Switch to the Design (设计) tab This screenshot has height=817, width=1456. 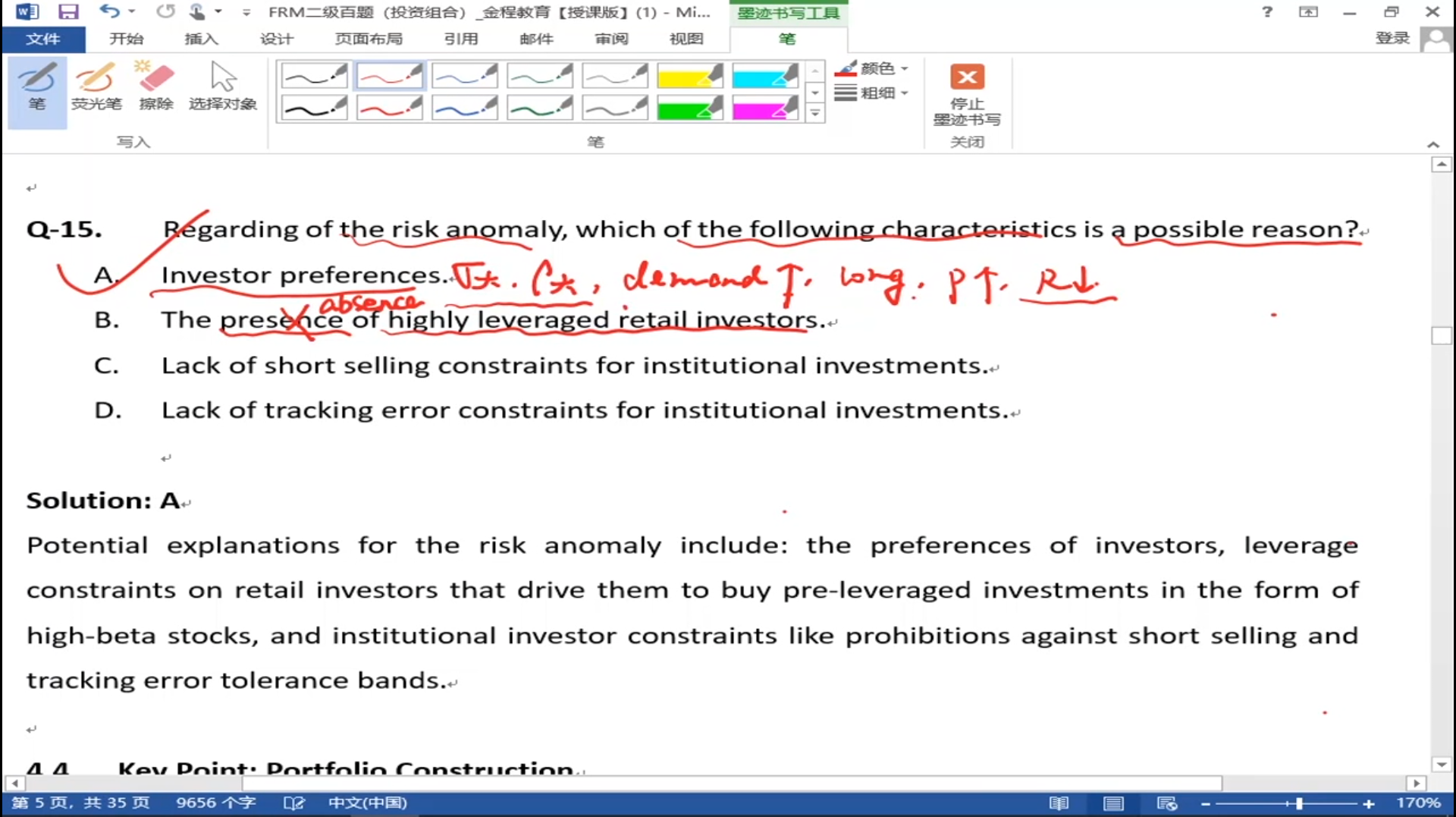(x=276, y=39)
